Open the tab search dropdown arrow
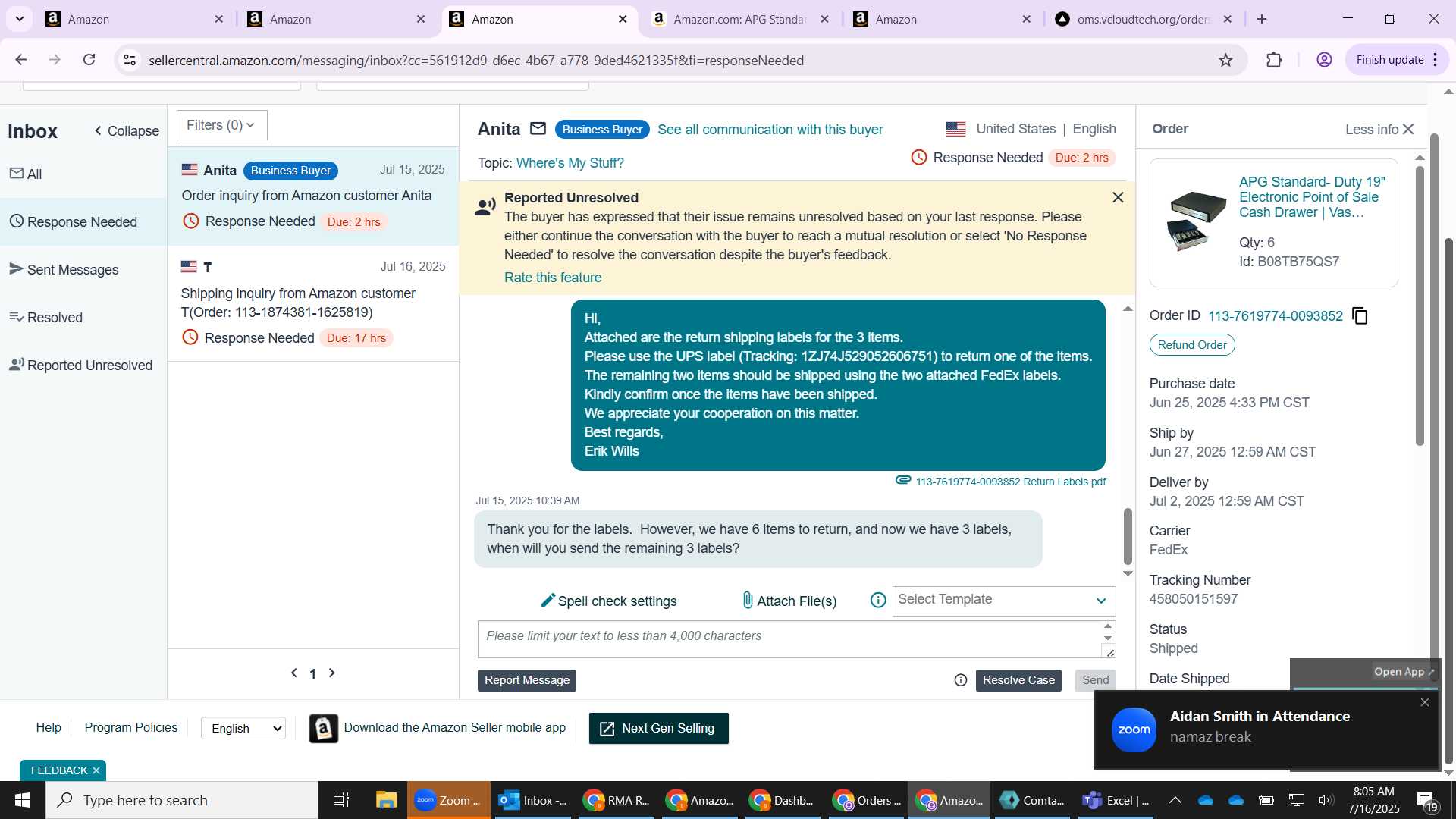Image resolution: width=1456 pixels, height=819 pixels. [x=20, y=19]
